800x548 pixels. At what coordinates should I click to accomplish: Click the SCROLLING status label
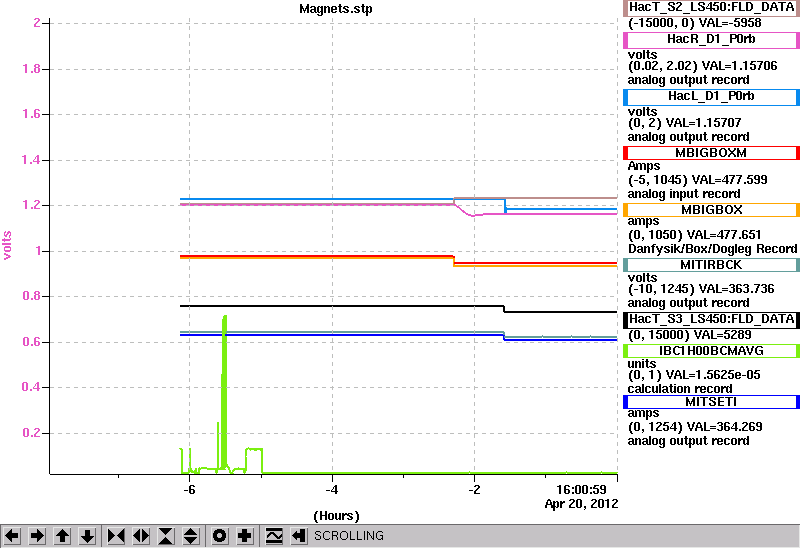coord(348,536)
